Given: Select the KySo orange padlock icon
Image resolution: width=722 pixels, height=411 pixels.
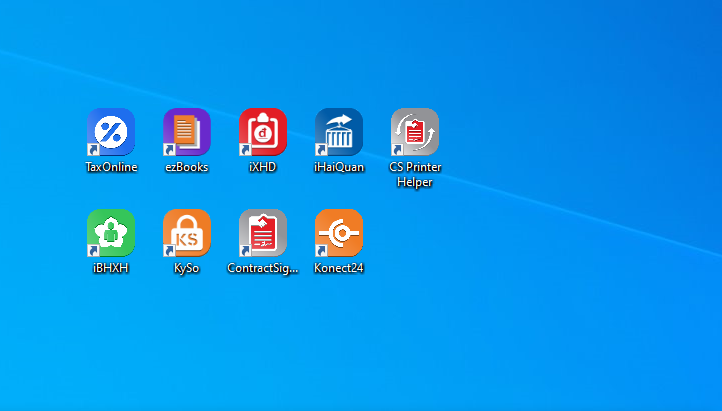Looking at the screenshot, I should 187,233.
